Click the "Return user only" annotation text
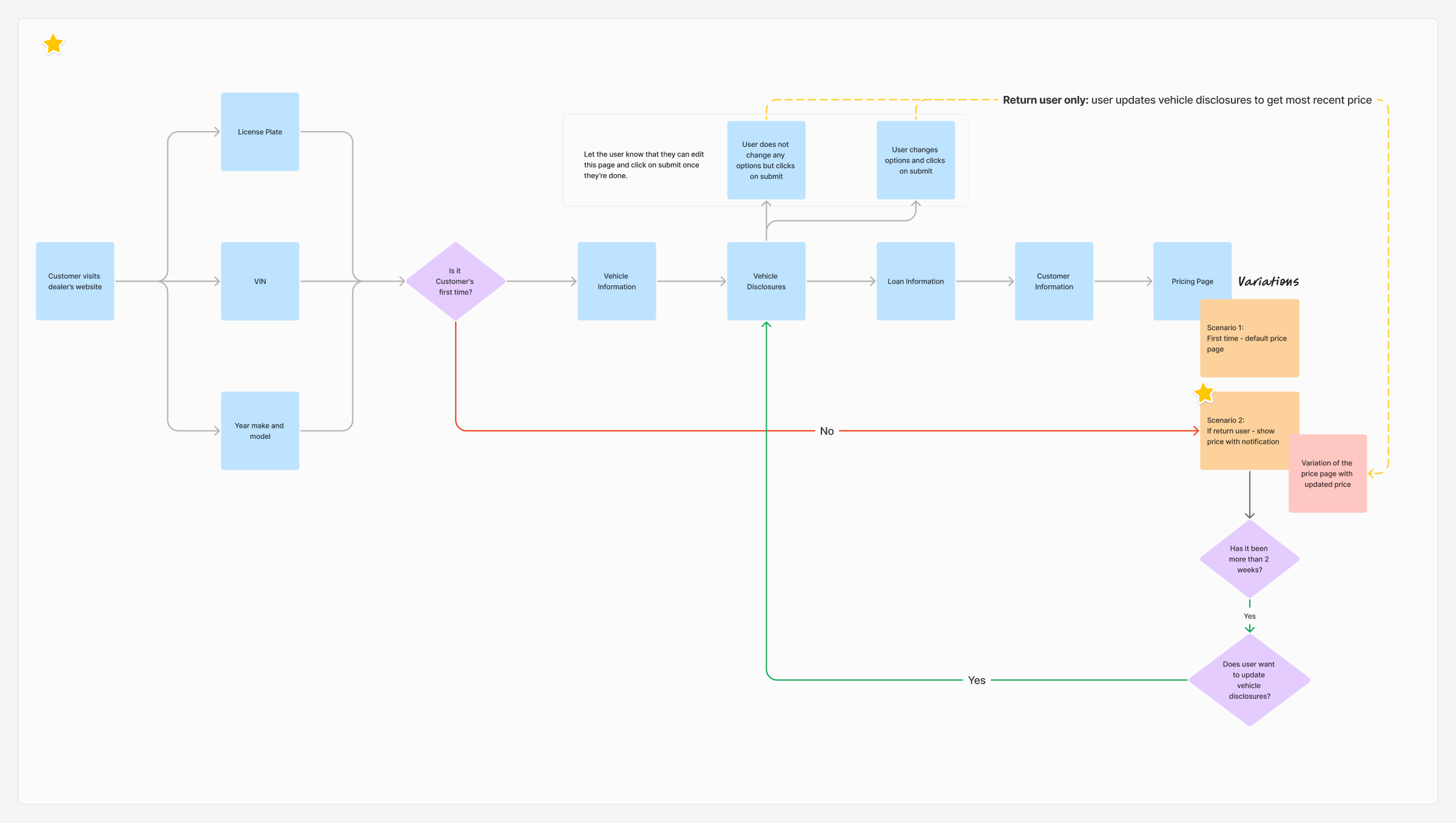This screenshot has width=1456, height=823. coord(1187,100)
